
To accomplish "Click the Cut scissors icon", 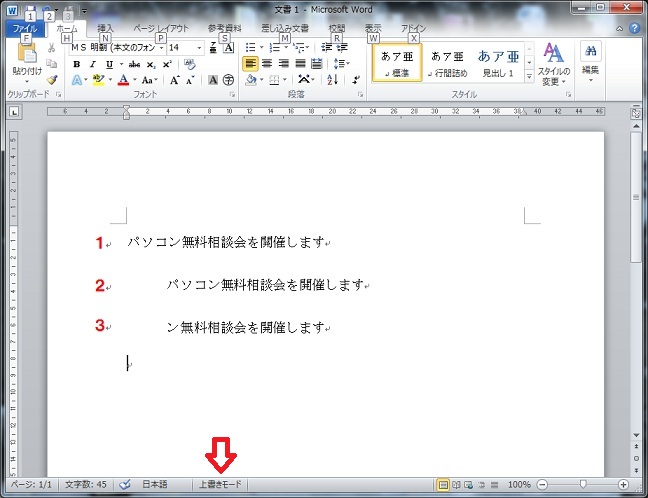I will tap(51, 48).
